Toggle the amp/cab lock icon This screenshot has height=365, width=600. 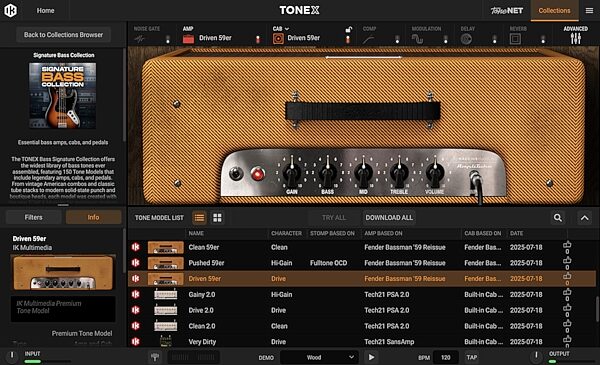(x=348, y=29)
